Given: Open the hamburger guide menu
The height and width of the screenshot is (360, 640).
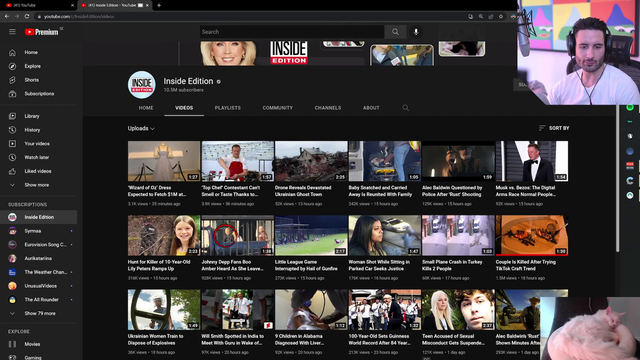Looking at the screenshot, I should tap(12, 32).
